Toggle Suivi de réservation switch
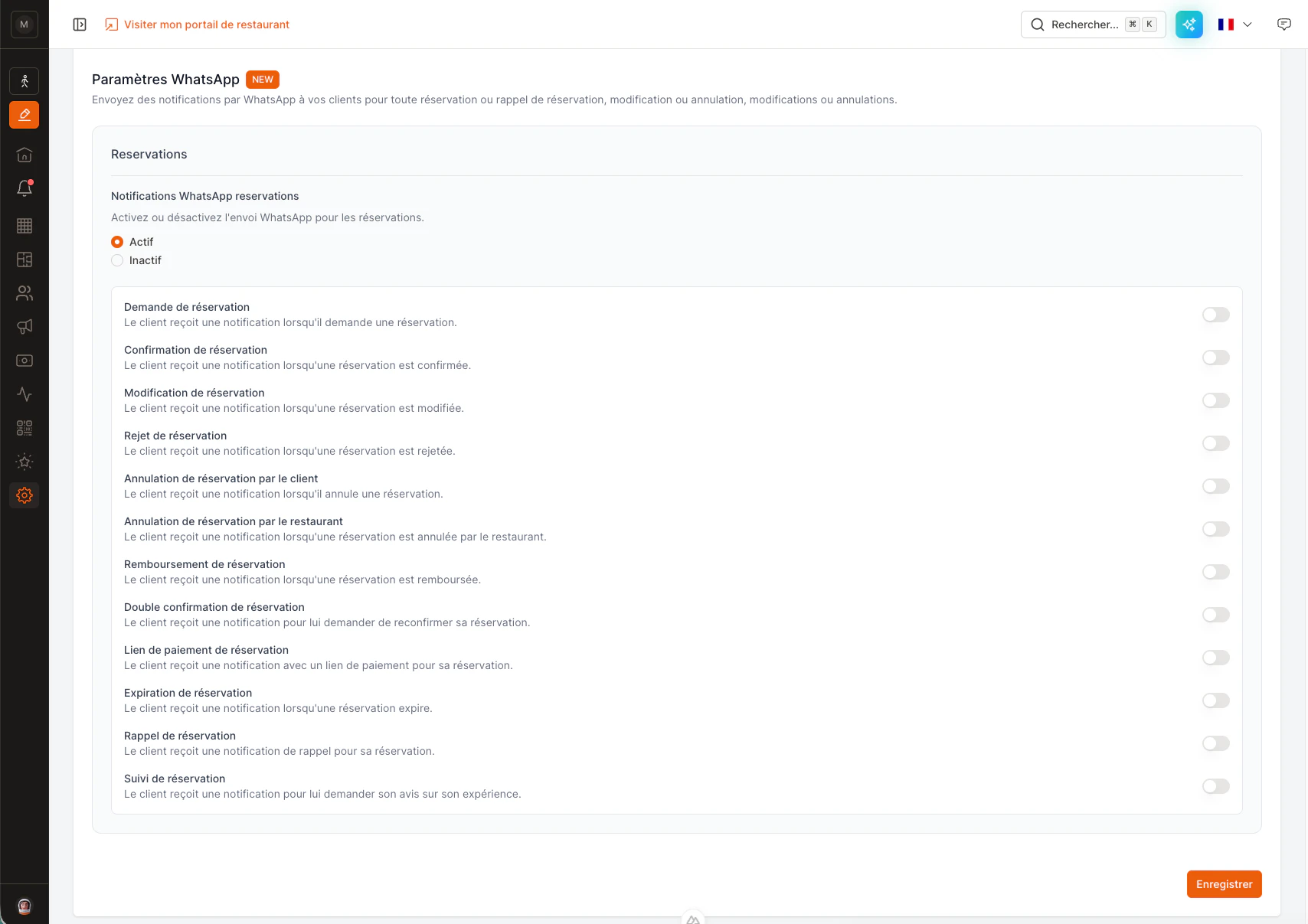Image resolution: width=1308 pixels, height=924 pixels. [x=1216, y=786]
